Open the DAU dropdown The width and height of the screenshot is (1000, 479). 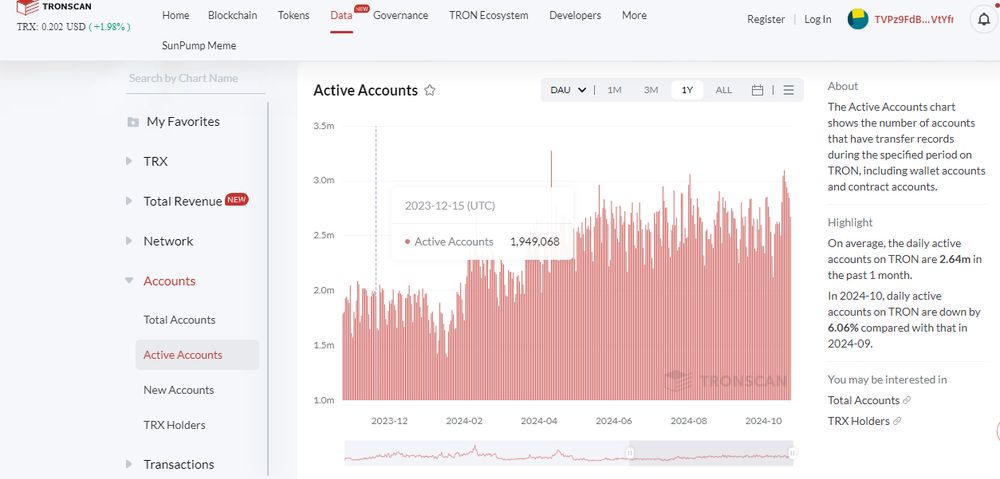(x=568, y=90)
